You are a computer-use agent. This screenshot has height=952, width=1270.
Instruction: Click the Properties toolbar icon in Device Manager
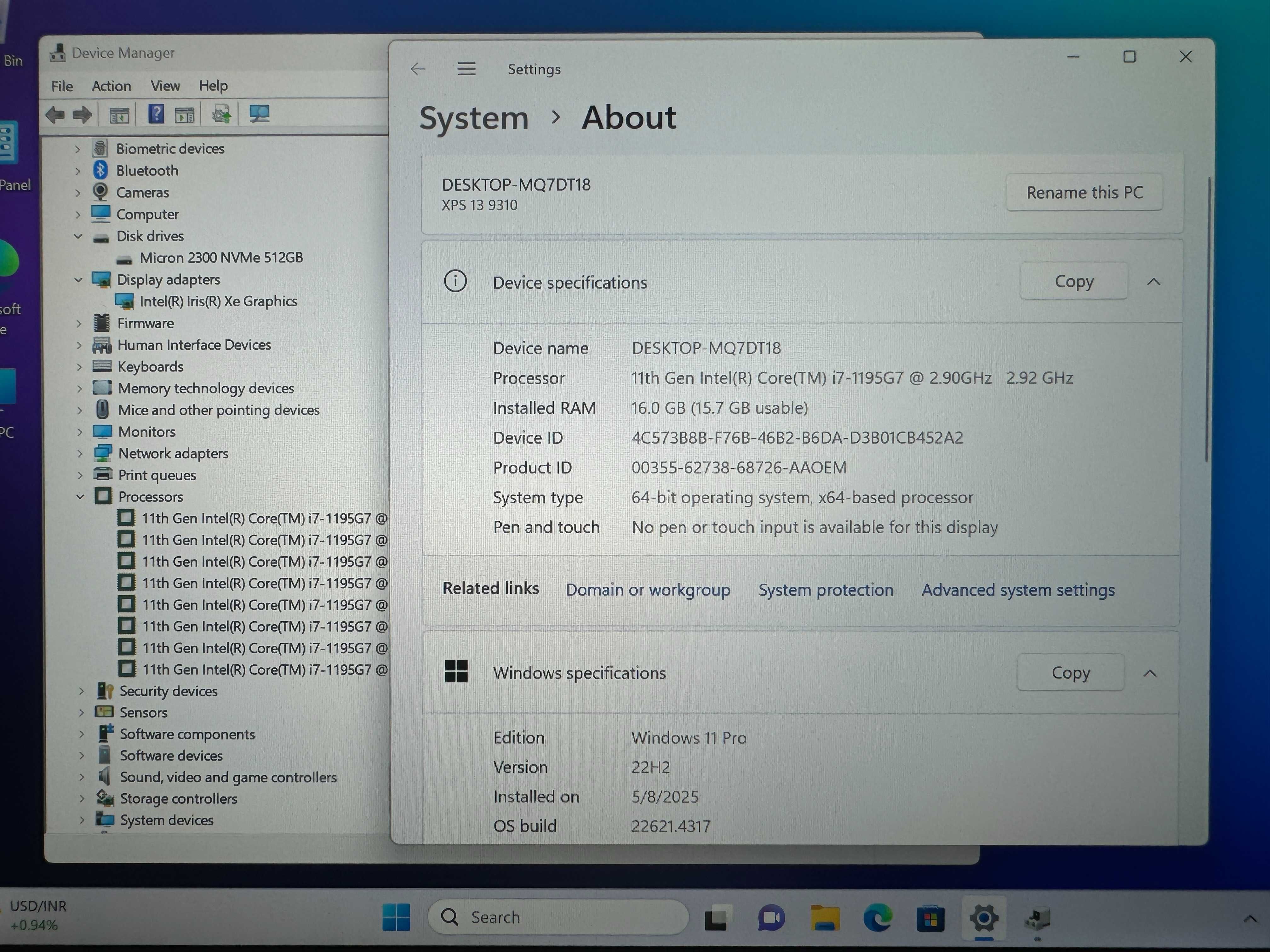[x=184, y=115]
